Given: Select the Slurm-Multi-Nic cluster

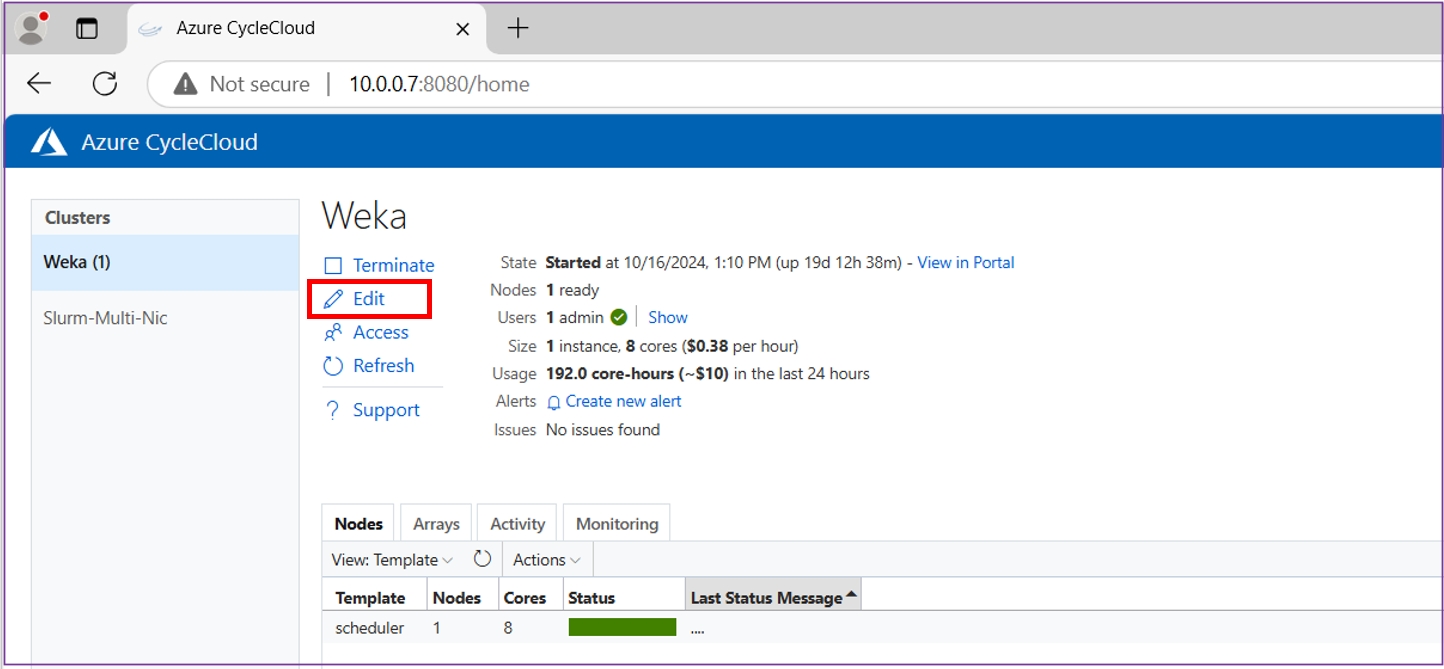Looking at the screenshot, I should pyautogui.click(x=105, y=318).
